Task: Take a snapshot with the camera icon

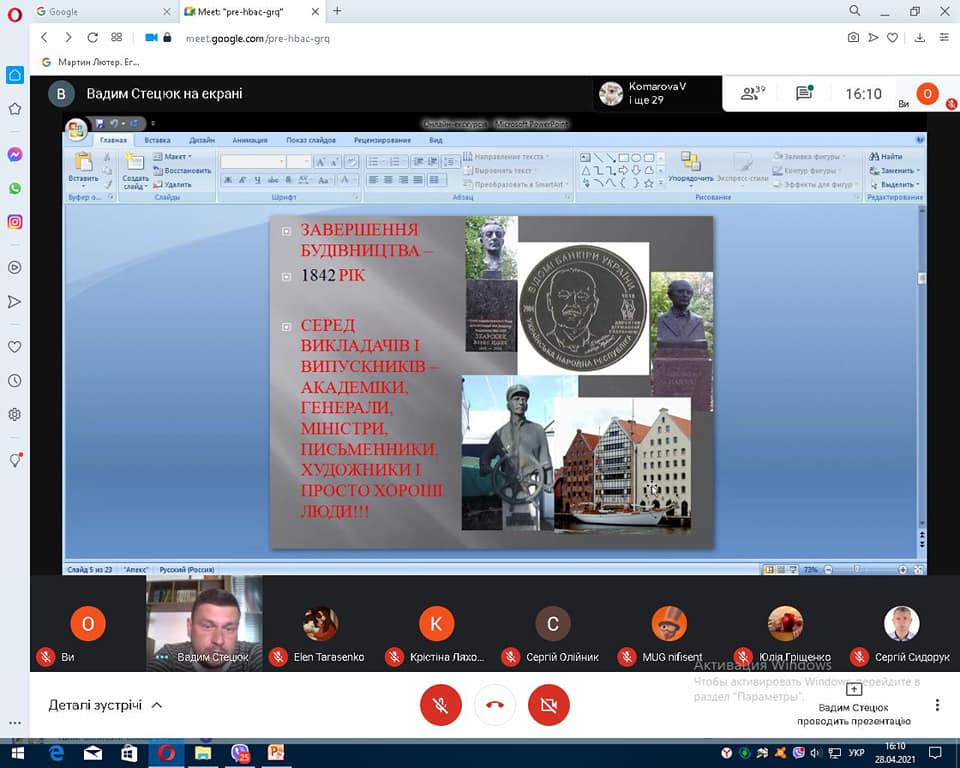Action: click(x=853, y=38)
